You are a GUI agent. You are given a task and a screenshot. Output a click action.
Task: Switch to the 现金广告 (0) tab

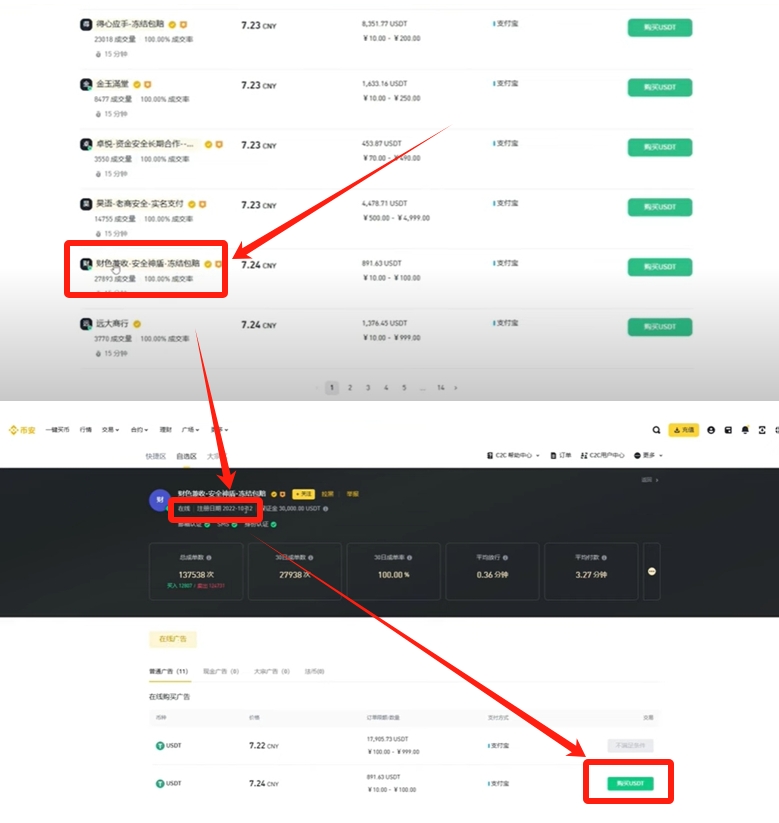(221, 671)
